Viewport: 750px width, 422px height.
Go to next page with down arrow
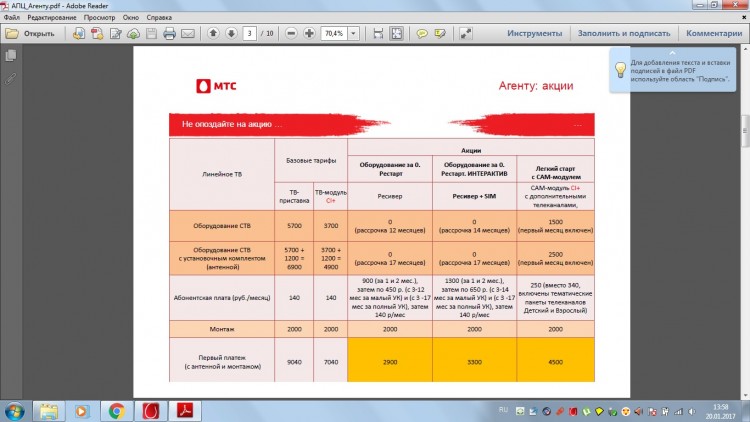[231, 33]
